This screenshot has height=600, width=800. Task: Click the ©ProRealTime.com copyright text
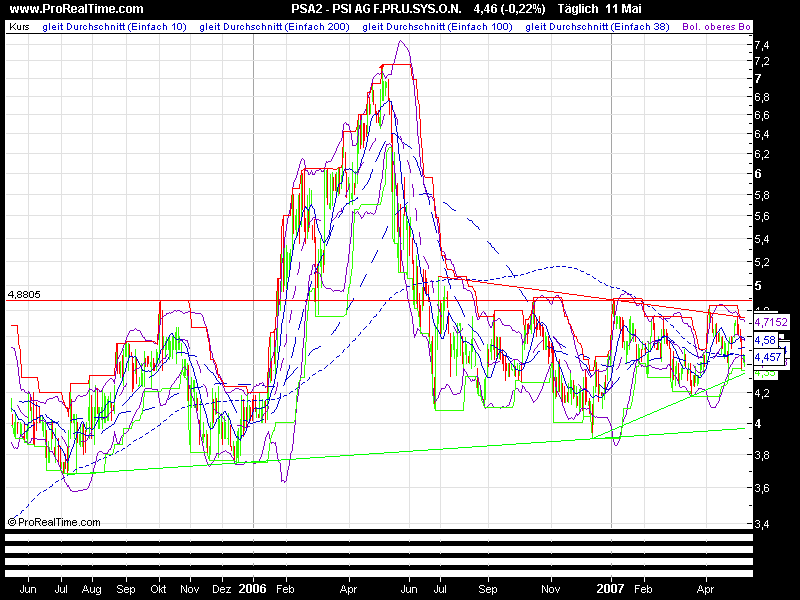54,522
